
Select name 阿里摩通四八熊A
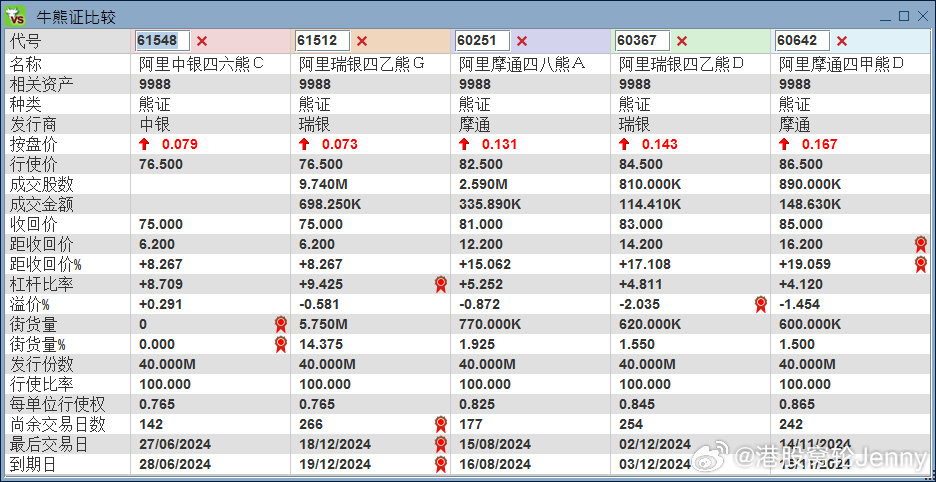point(522,64)
